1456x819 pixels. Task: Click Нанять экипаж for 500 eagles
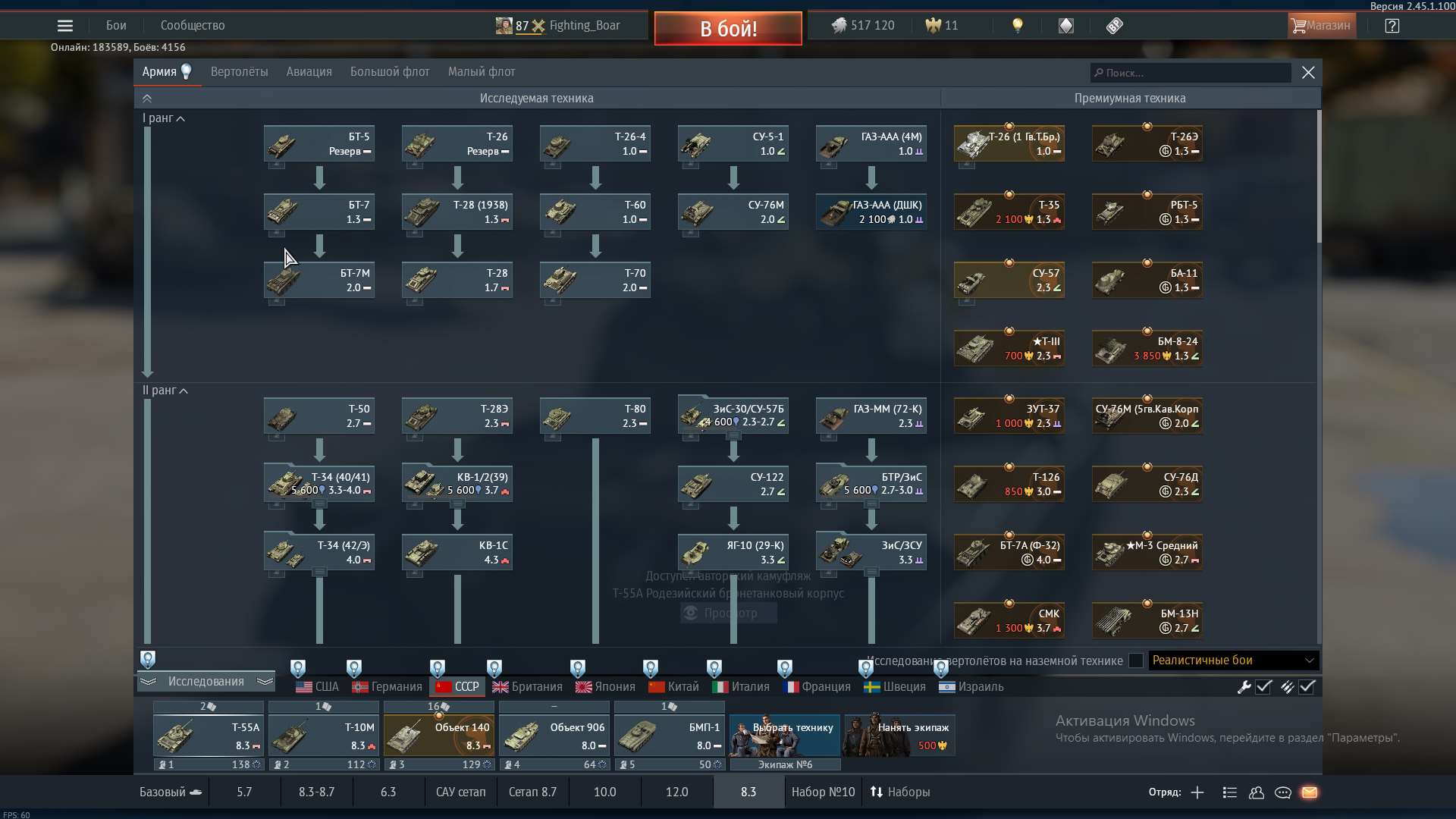point(900,735)
